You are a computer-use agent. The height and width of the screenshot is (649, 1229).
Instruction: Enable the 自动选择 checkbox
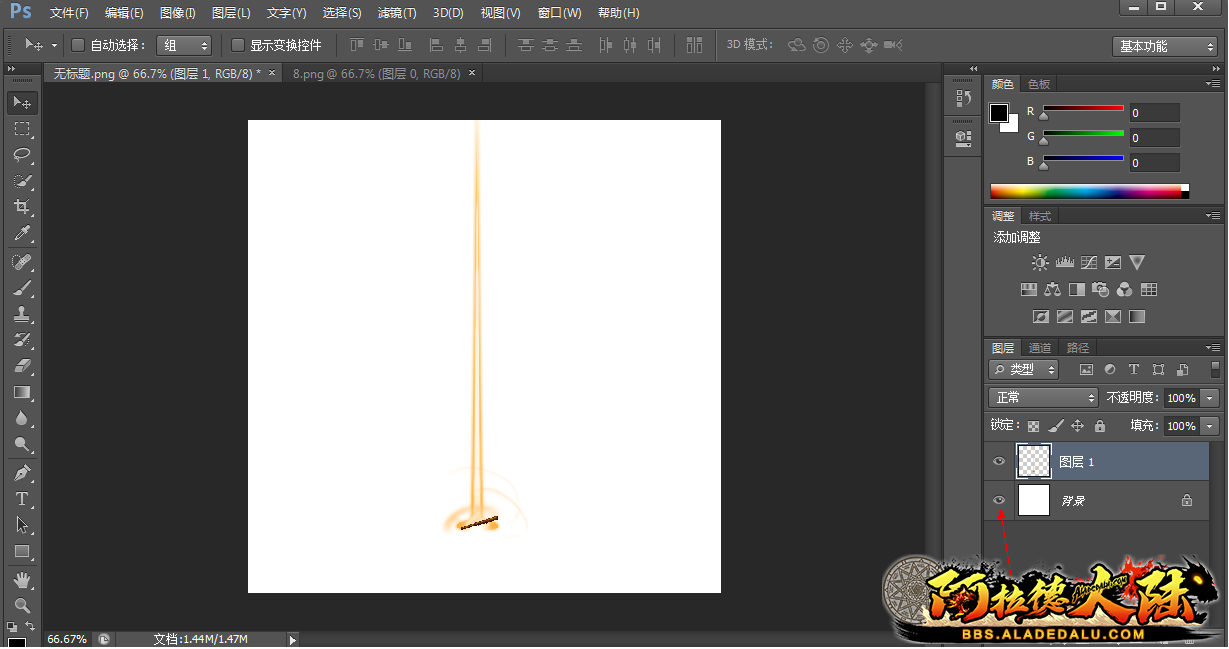[x=79, y=45]
